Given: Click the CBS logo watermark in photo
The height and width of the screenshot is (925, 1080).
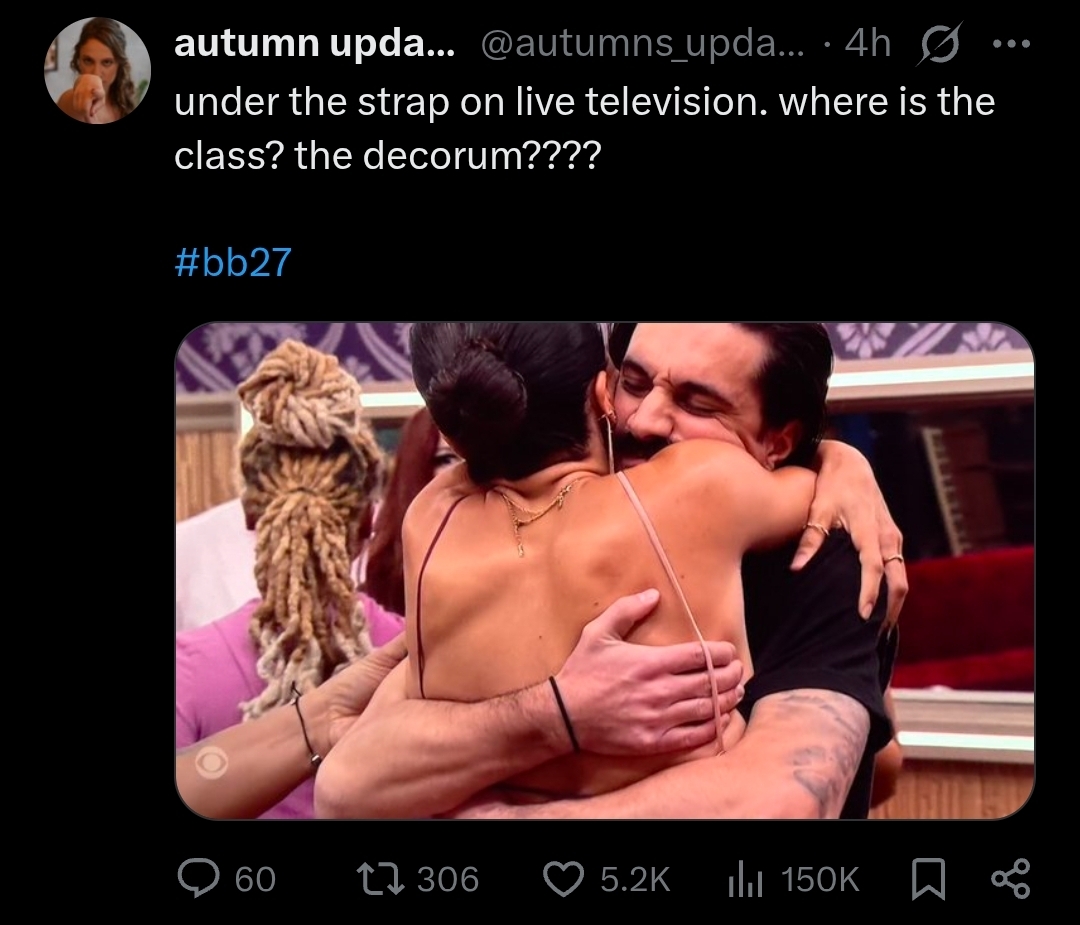Looking at the screenshot, I should pos(210,764).
